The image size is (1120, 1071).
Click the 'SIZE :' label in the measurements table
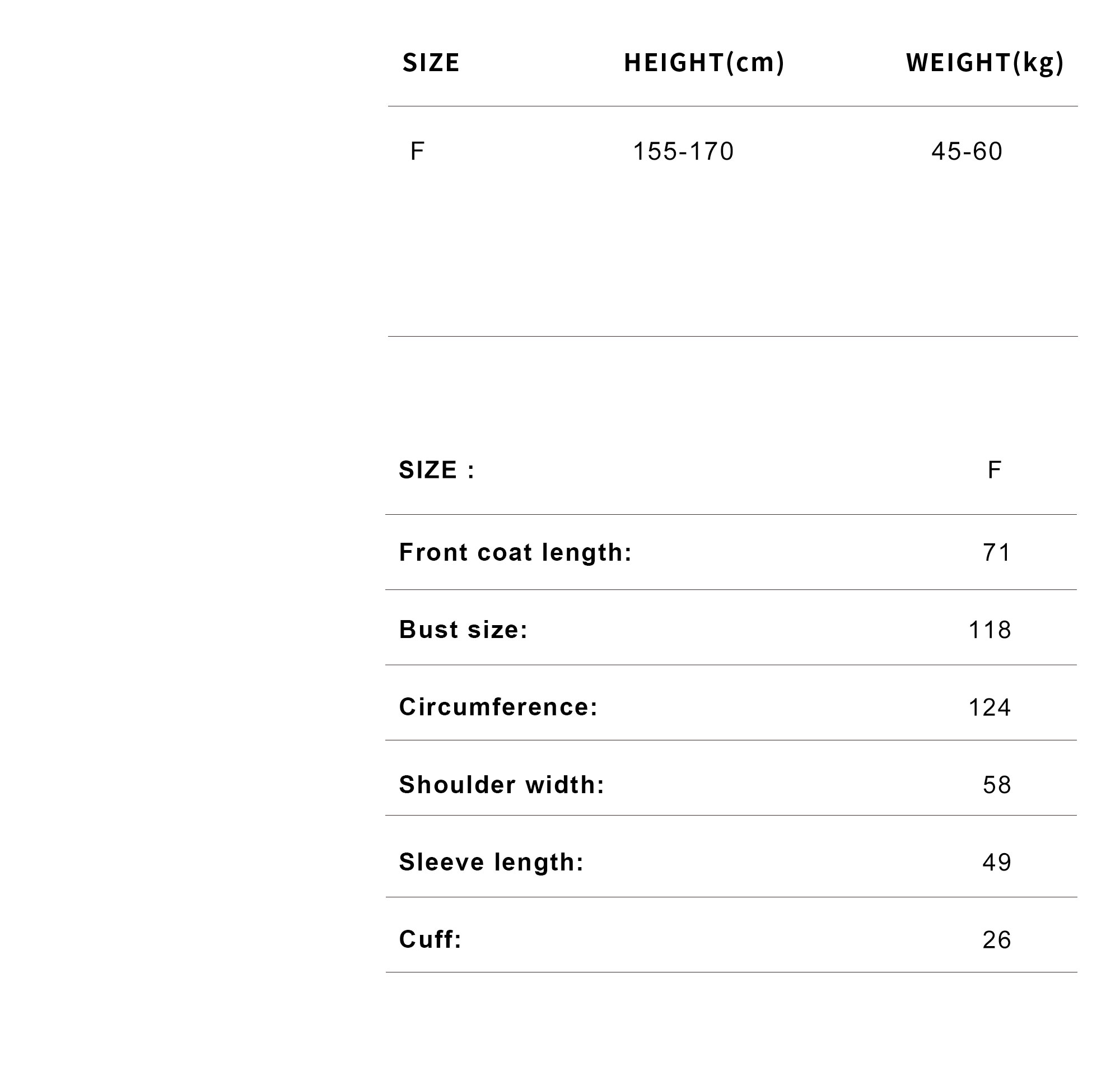coord(437,470)
